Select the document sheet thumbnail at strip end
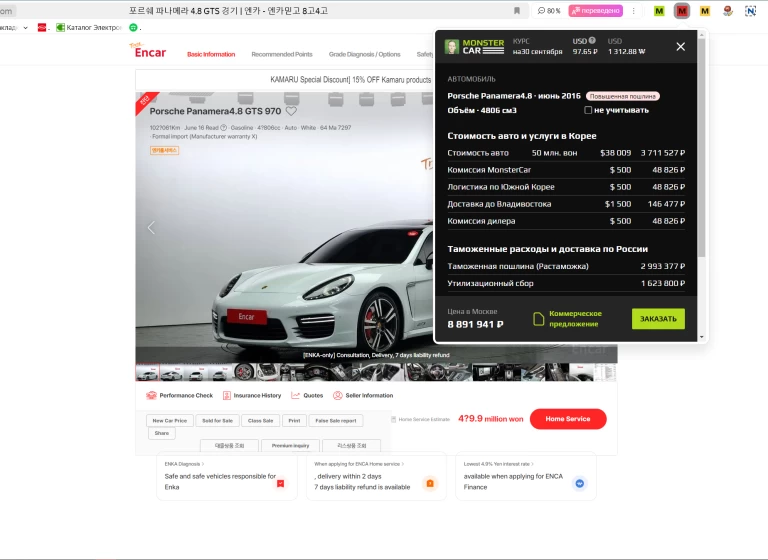This screenshot has width=768, height=560. pos(605,372)
